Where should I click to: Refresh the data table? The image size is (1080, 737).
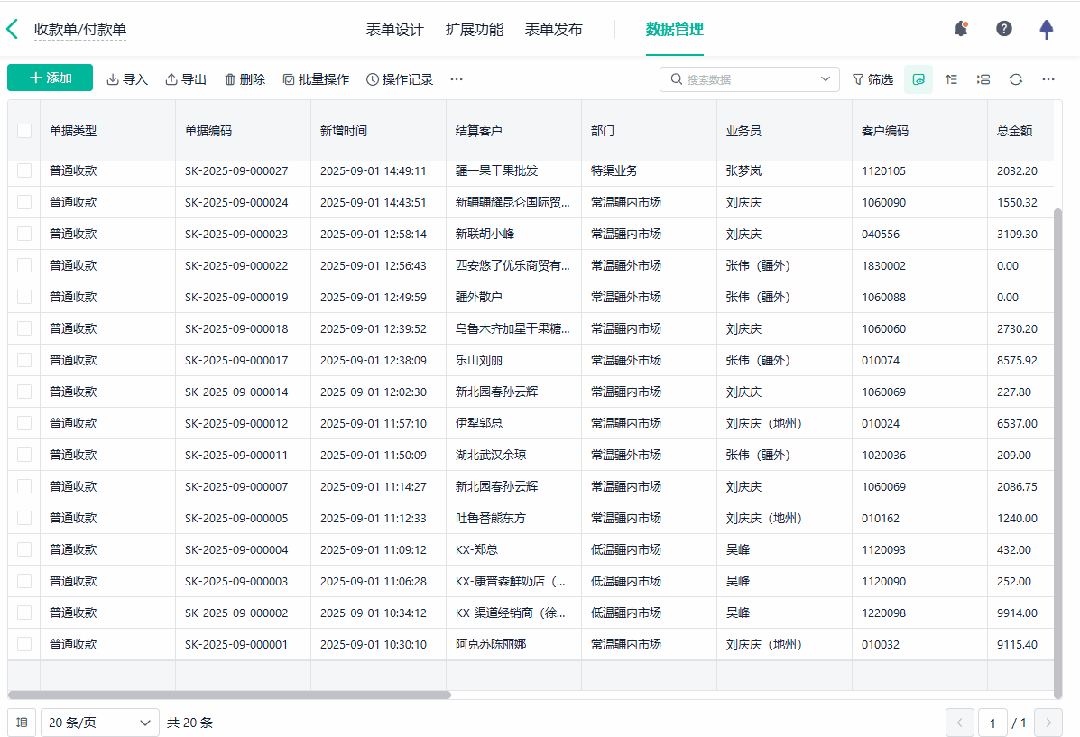coord(1016,79)
